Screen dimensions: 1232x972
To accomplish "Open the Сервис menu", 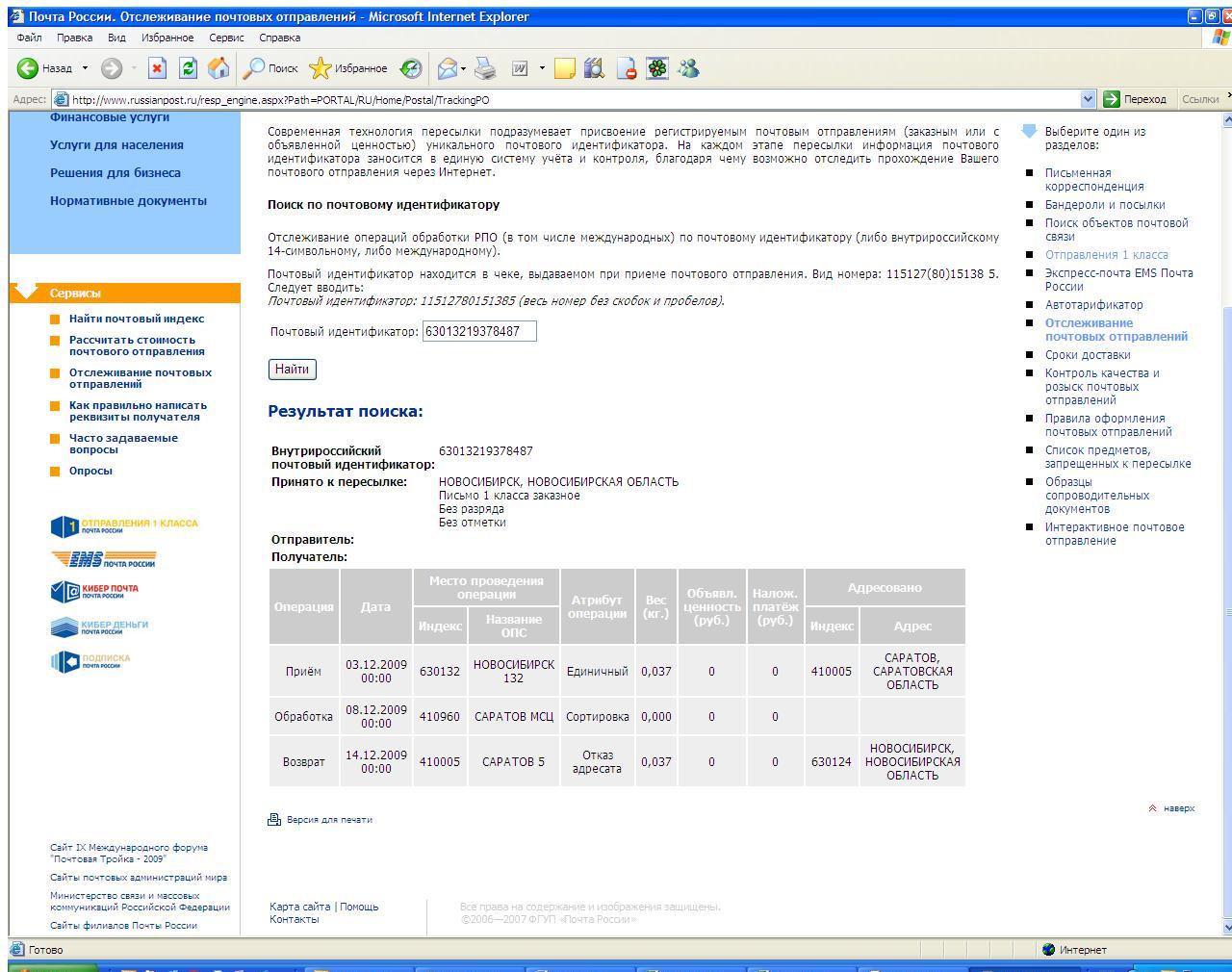I will tap(226, 38).
